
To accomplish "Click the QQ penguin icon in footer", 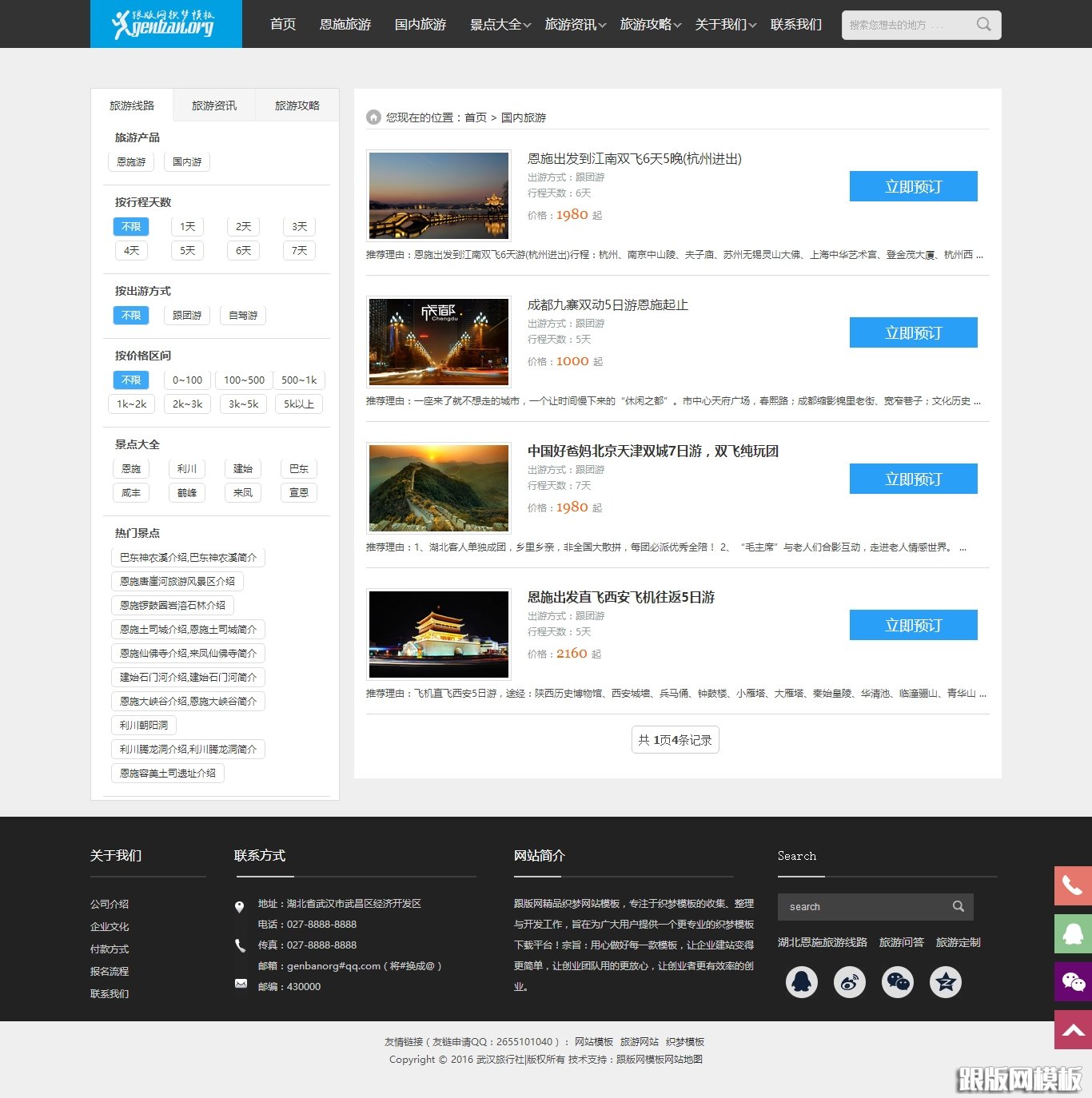I will 801,981.
